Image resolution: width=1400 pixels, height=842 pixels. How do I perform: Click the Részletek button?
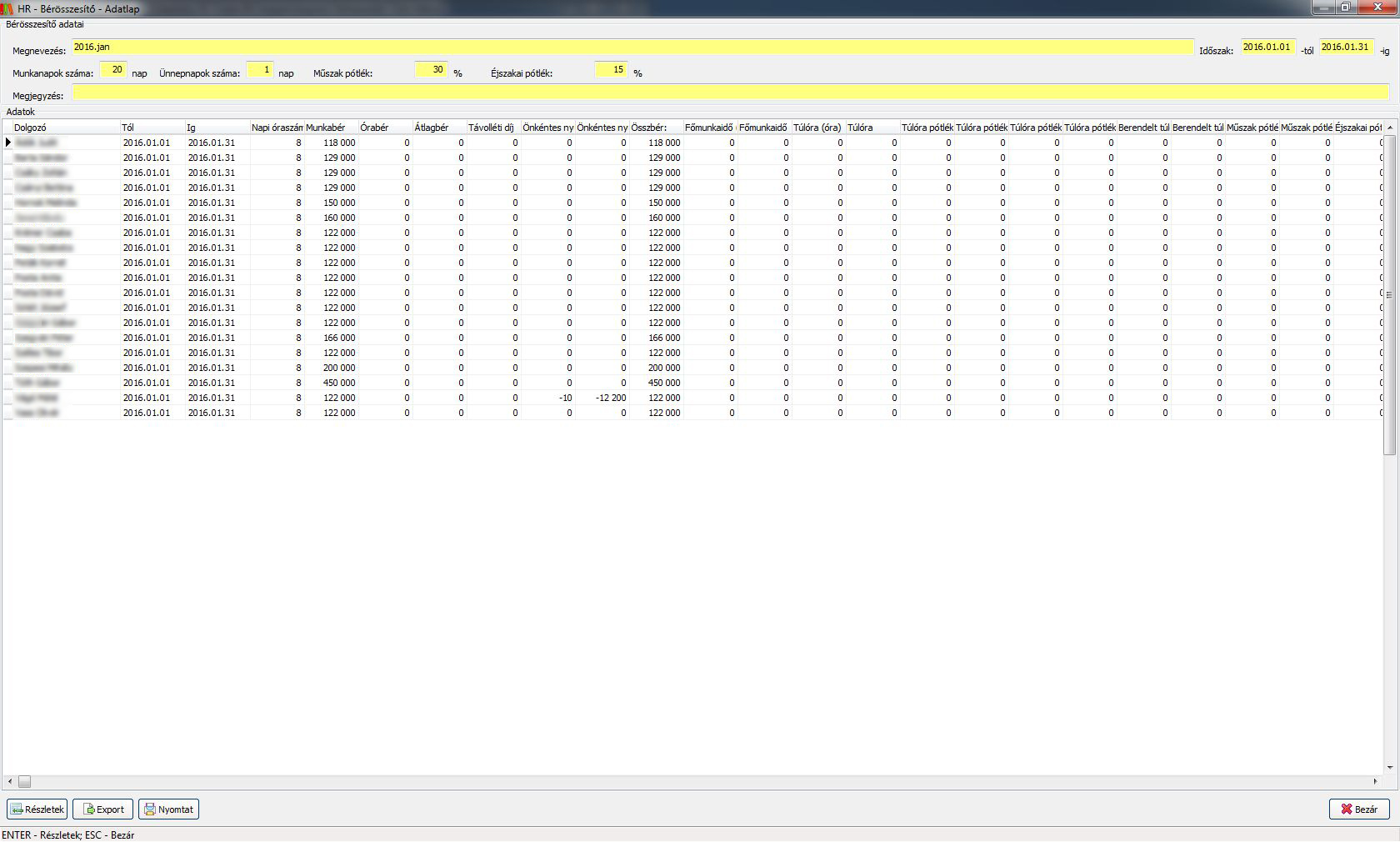[37, 809]
